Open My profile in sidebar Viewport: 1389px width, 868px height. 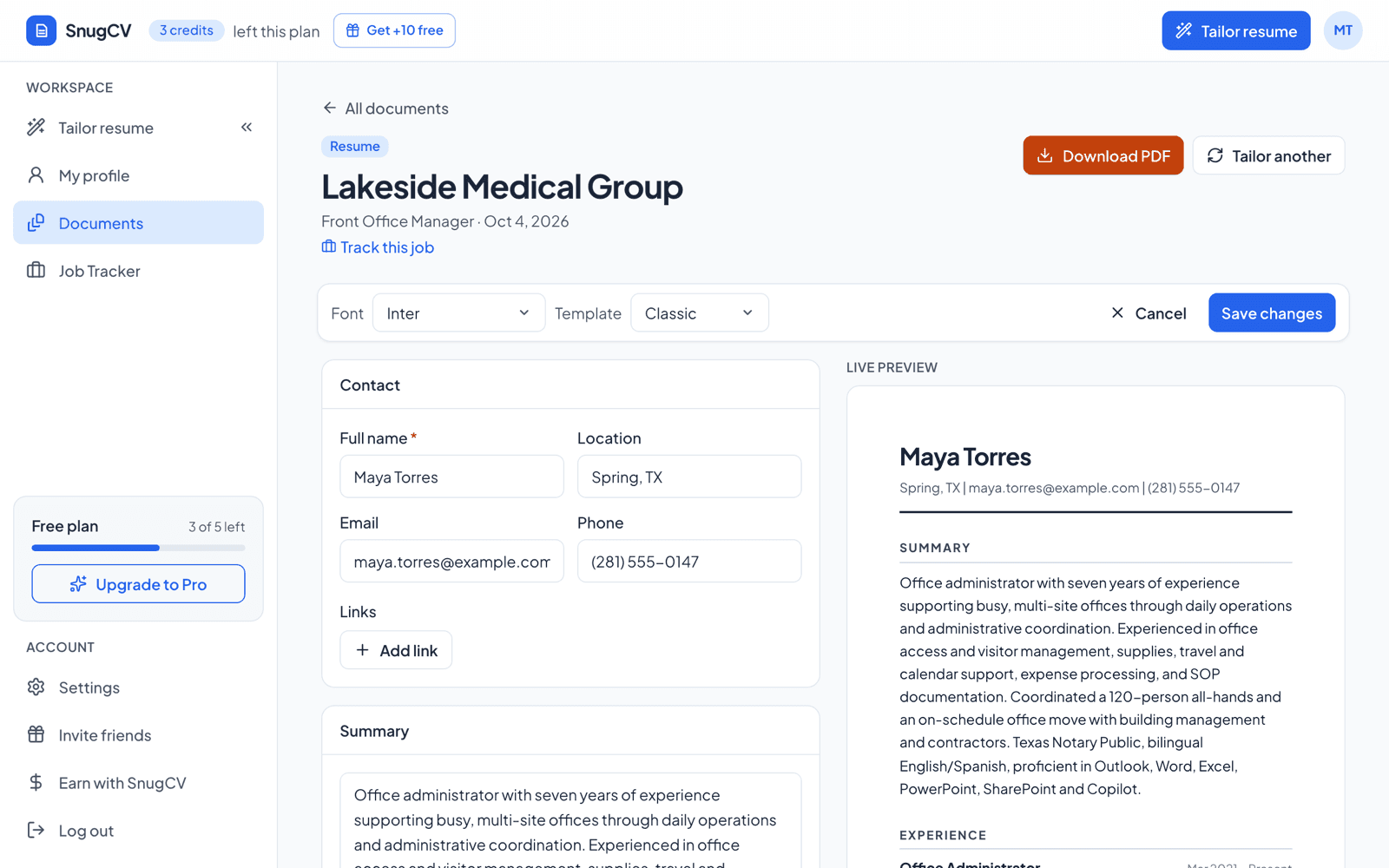[138, 175]
